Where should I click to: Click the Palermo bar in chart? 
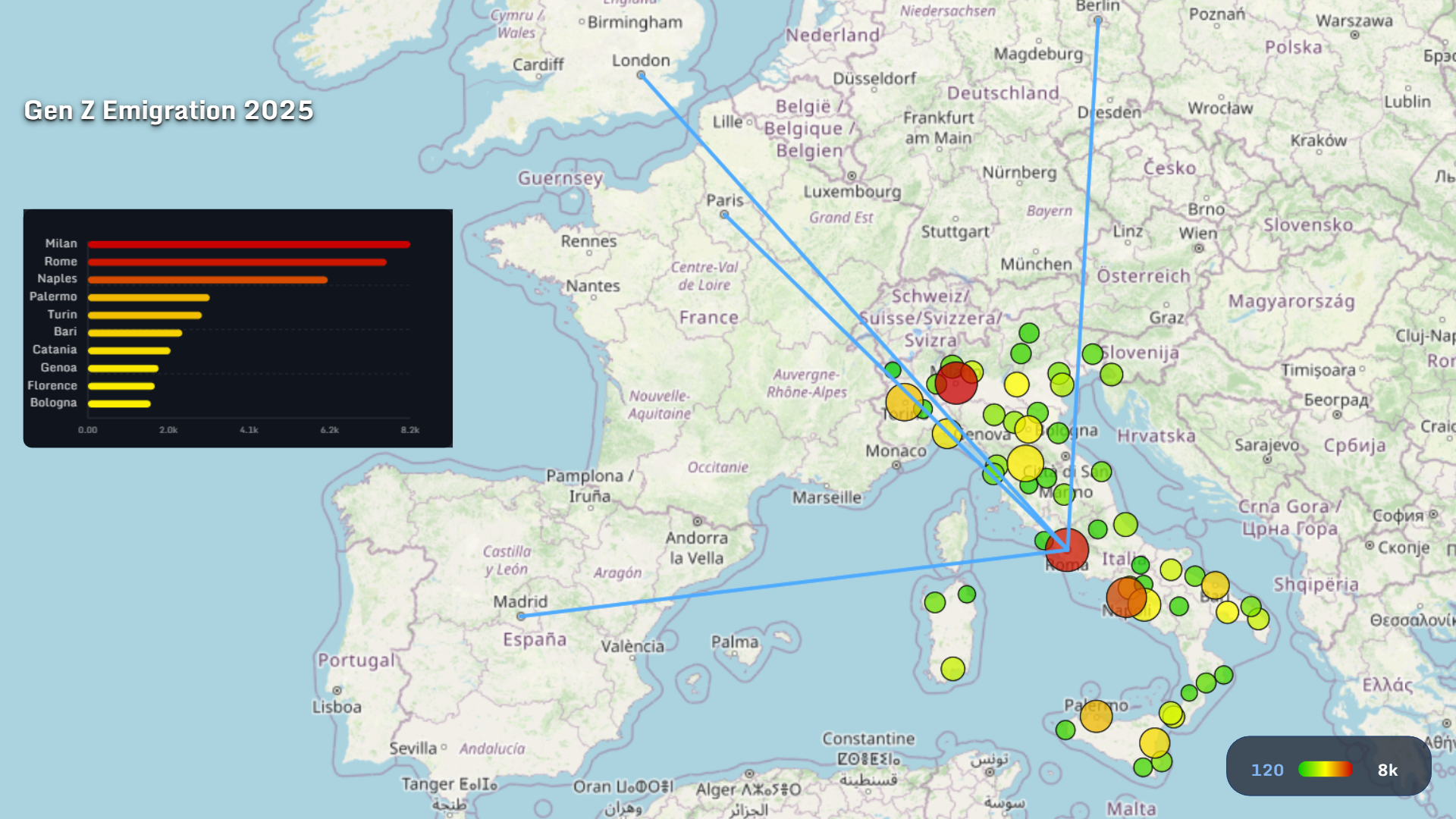(149, 297)
